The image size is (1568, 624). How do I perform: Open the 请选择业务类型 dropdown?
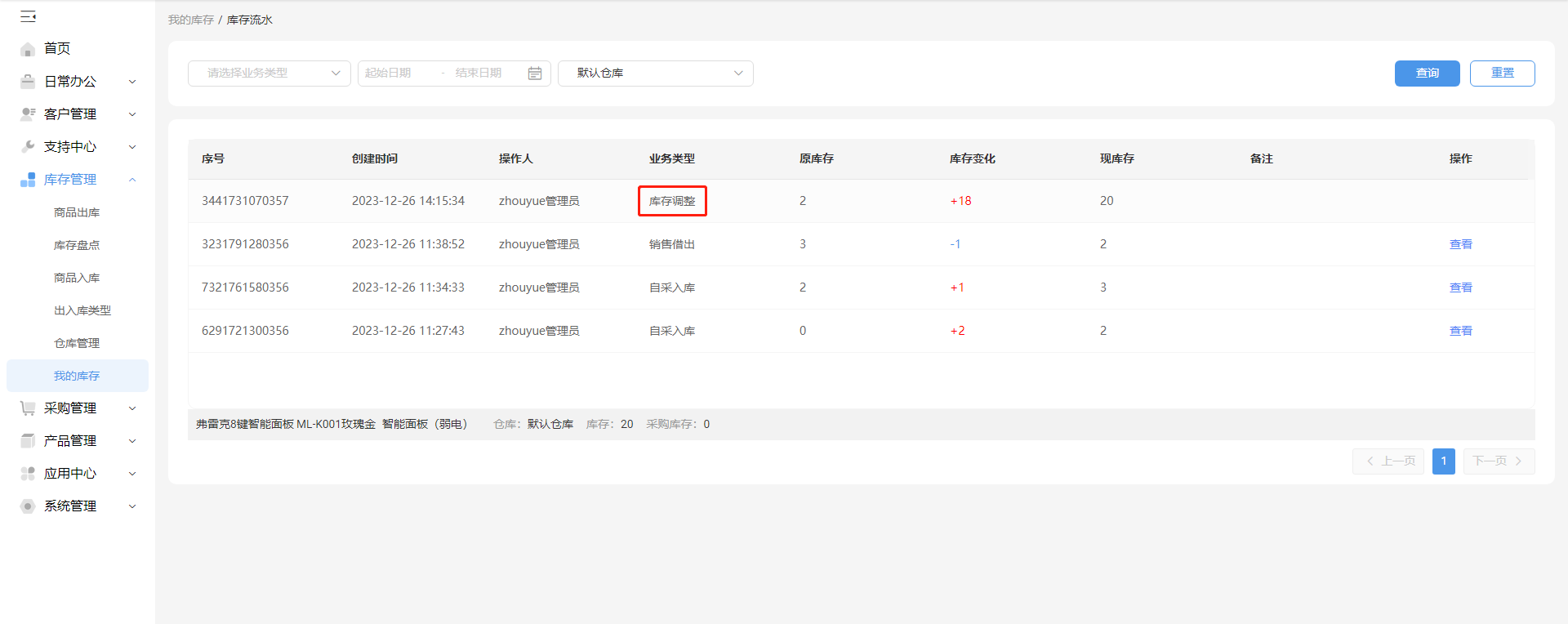pos(269,74)
